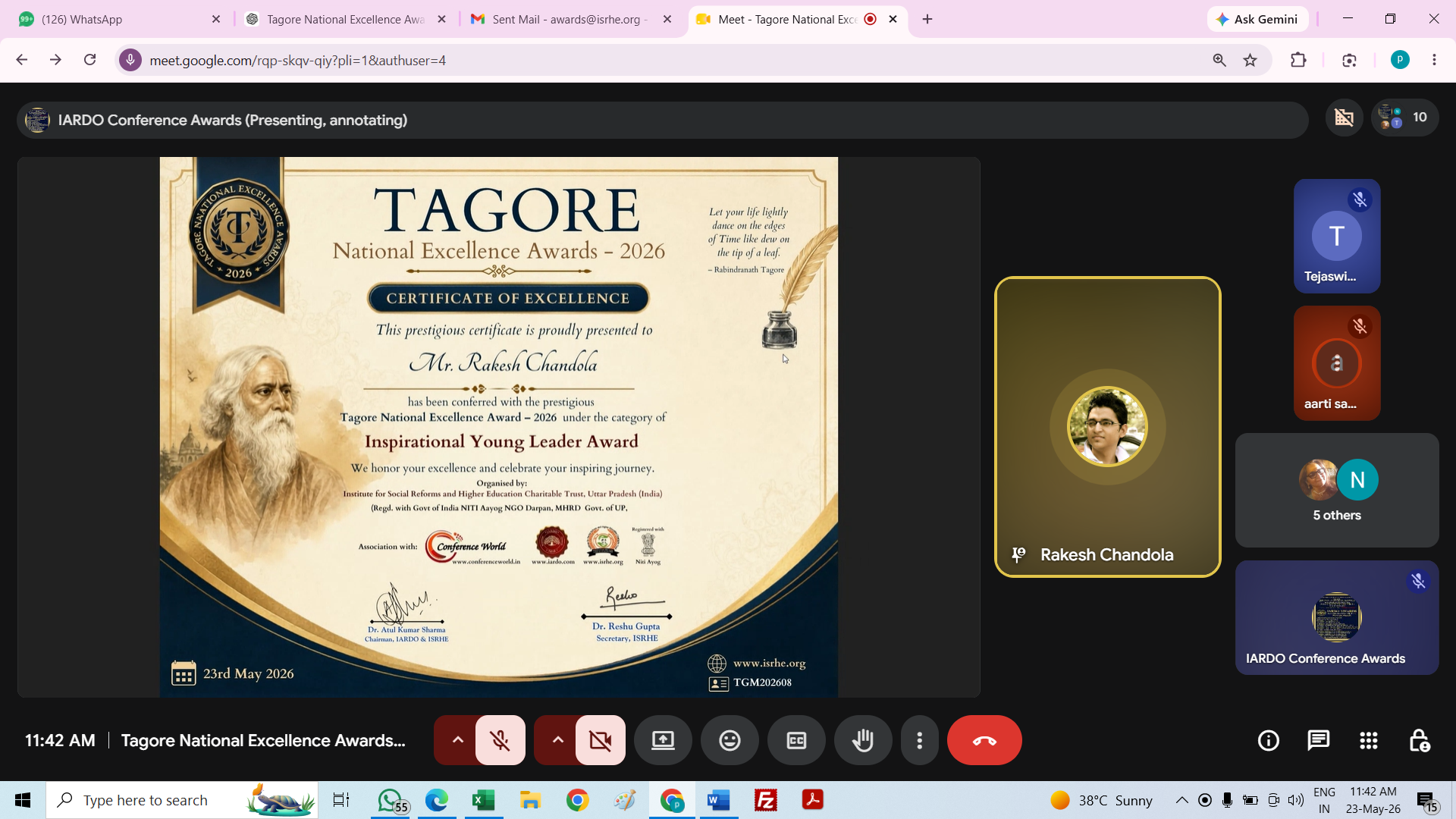The image size is (1456, 819).
Task: Open the in-call chat panel
Action: (x=1319, y=740)
